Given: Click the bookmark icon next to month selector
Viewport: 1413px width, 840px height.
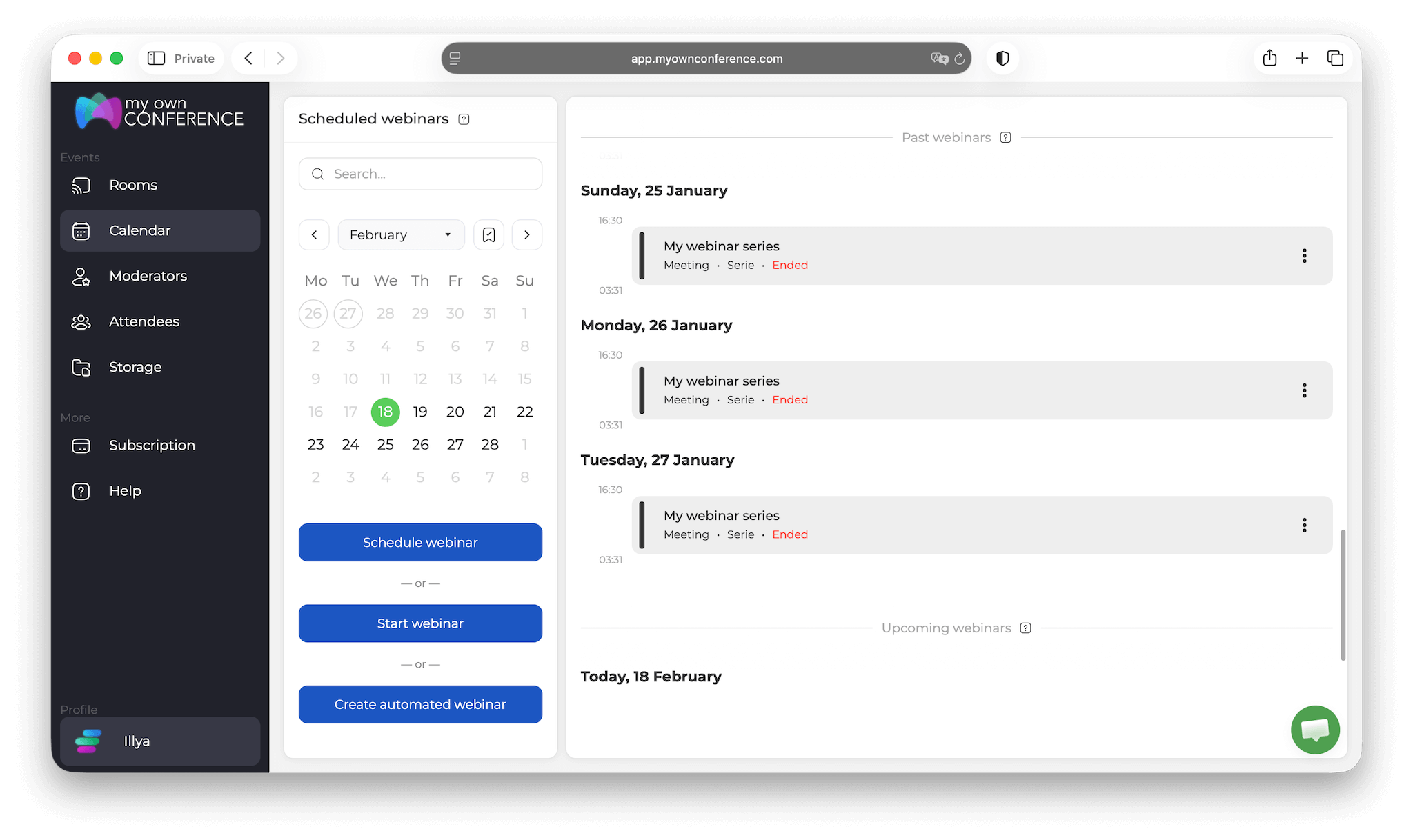Looking at the screenshot, I should 488,234.
